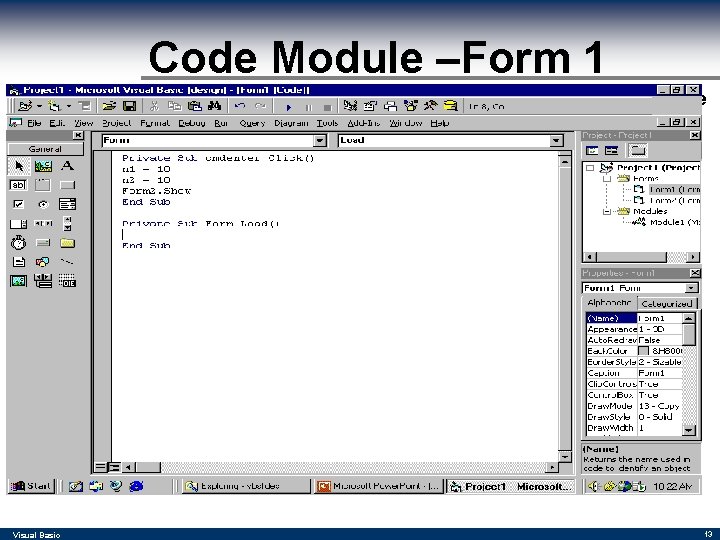Select the OLE control tool
720x540 pixels.
point(67,281)
